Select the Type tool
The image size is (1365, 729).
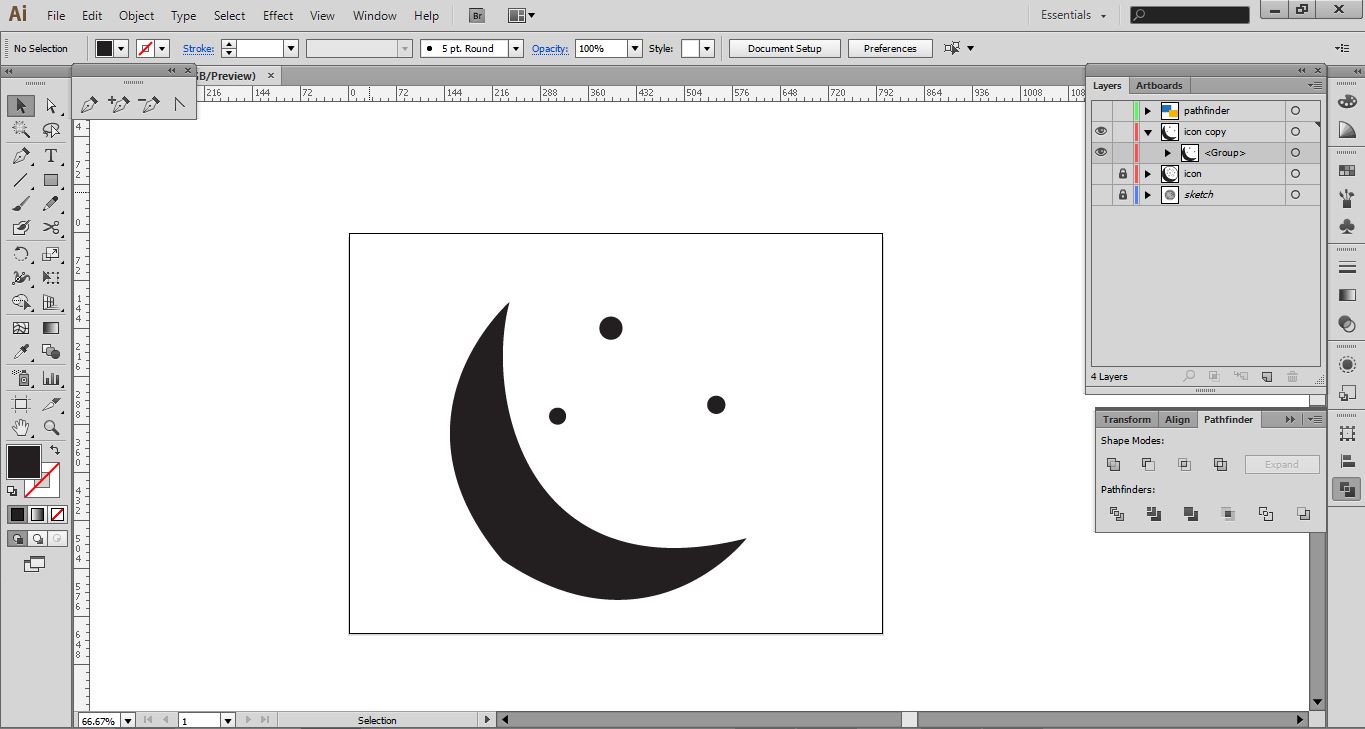[x=51, y=156]
